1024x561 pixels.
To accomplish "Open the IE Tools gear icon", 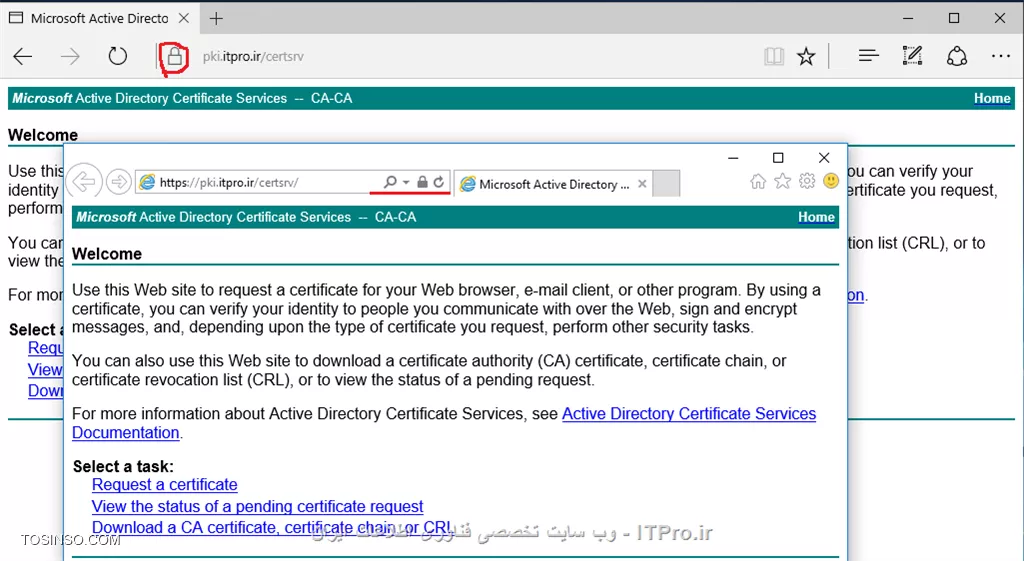I will tap(807, 181).
